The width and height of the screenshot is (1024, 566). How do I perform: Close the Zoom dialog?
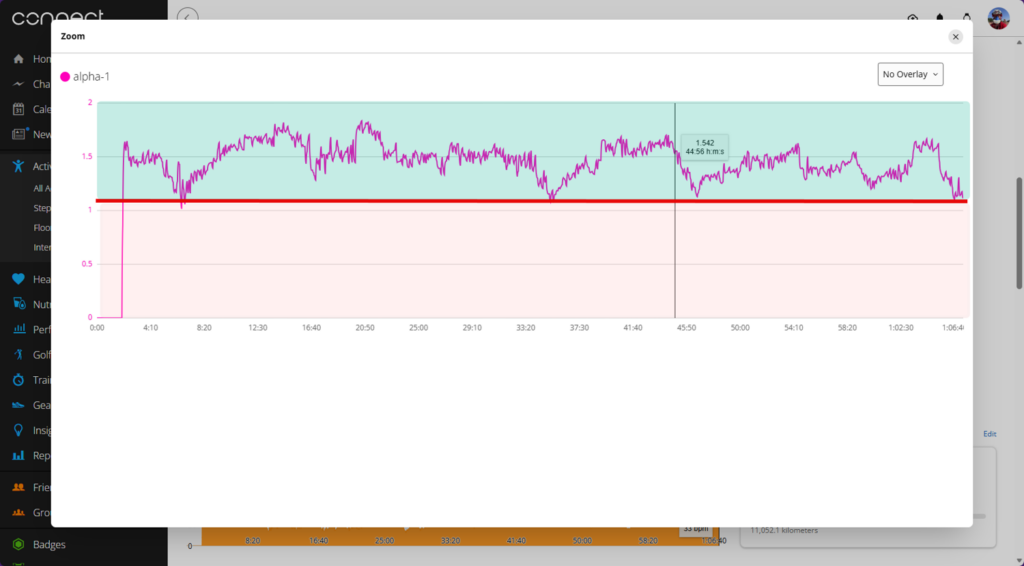point(955,37)
